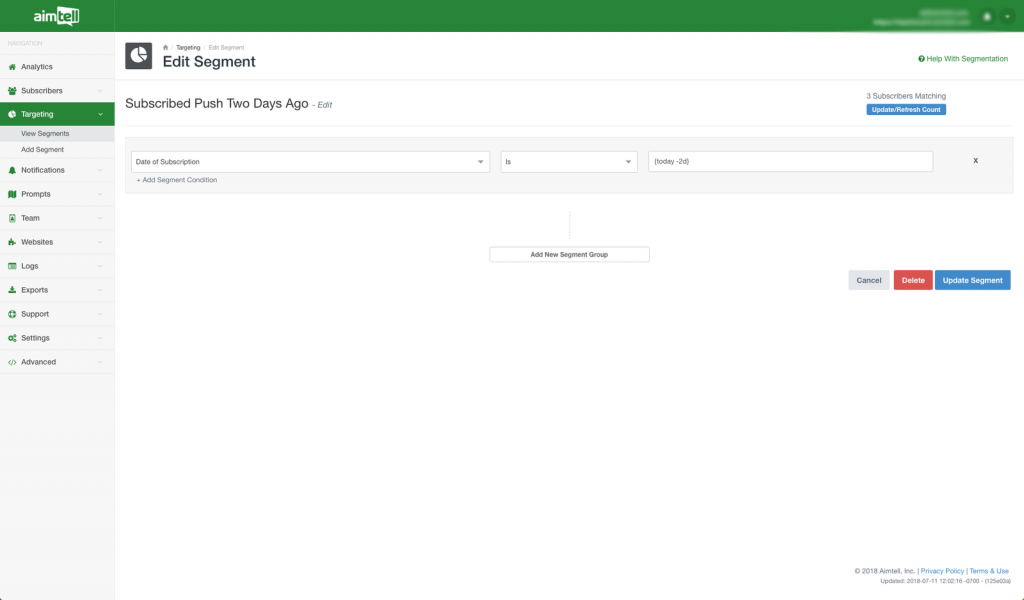Open View Segments submenu item
The image size is (1024, 600).
(x=45, y=133)
